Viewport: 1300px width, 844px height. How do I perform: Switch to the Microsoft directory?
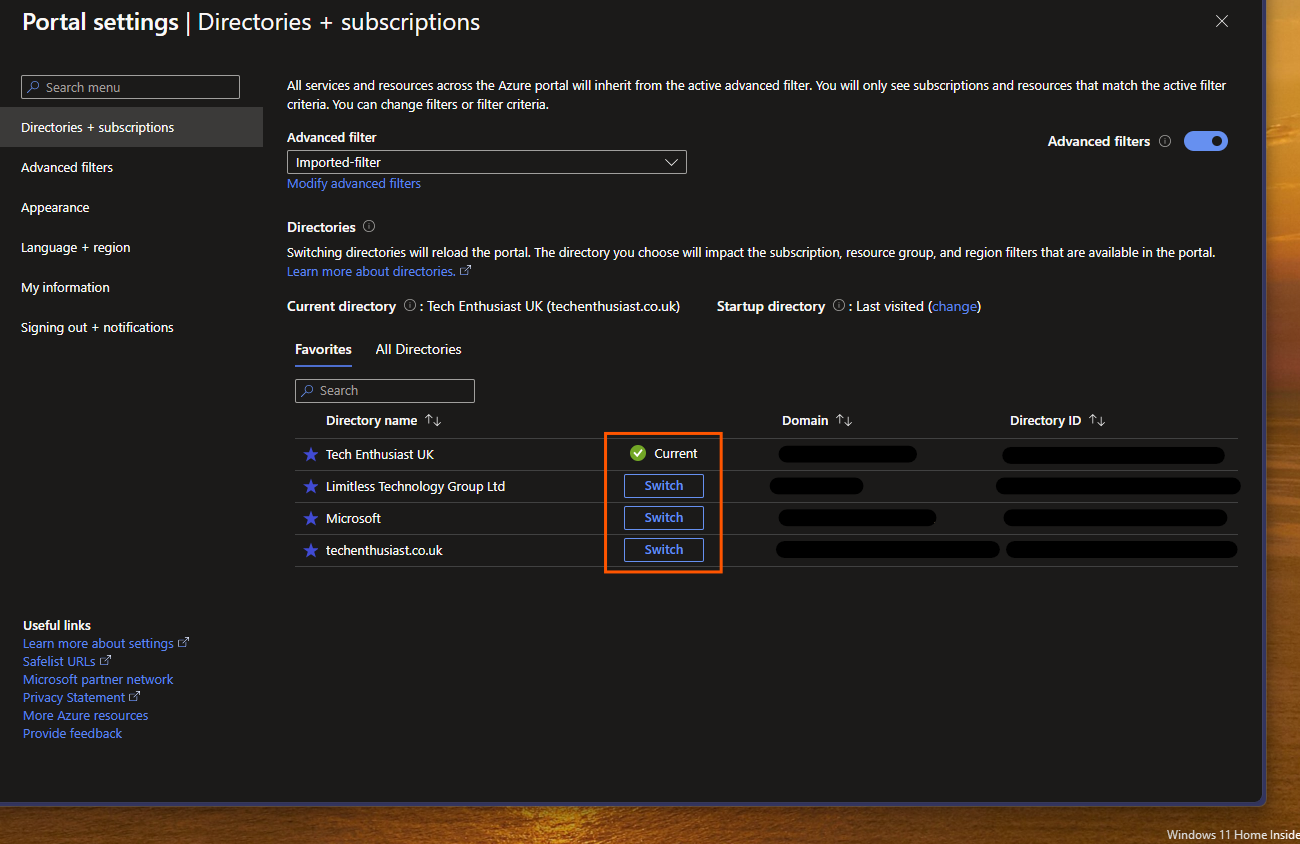pos(664,518)
